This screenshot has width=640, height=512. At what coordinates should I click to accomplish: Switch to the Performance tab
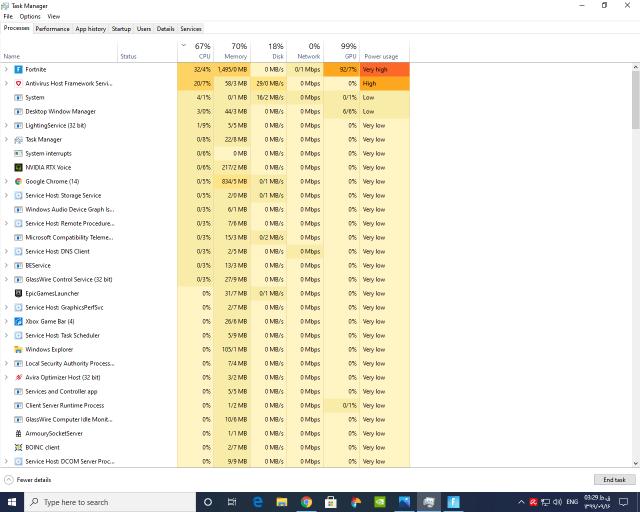coord(52,29)
